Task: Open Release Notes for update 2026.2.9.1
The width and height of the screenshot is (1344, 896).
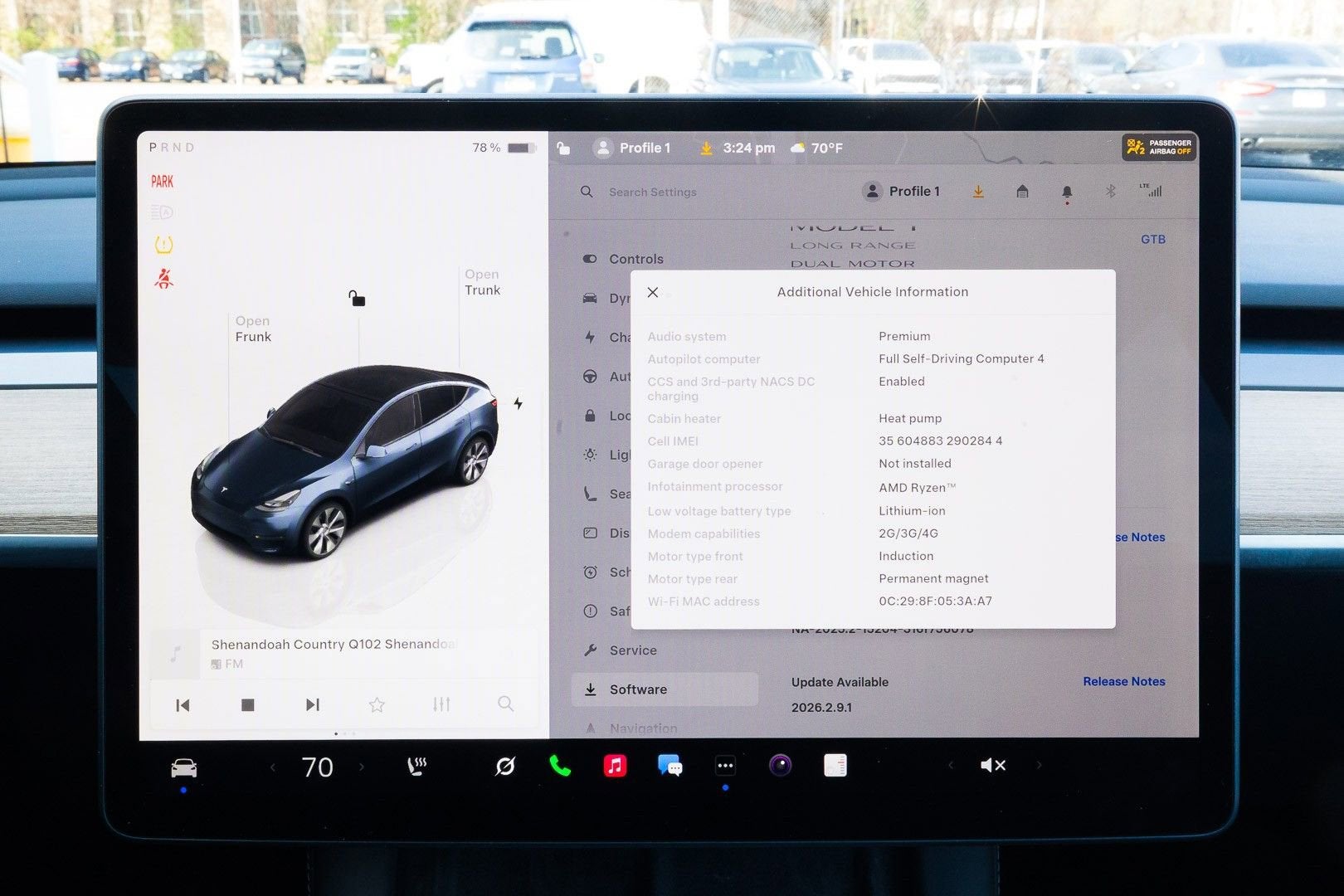Action: coord(1124,681)
